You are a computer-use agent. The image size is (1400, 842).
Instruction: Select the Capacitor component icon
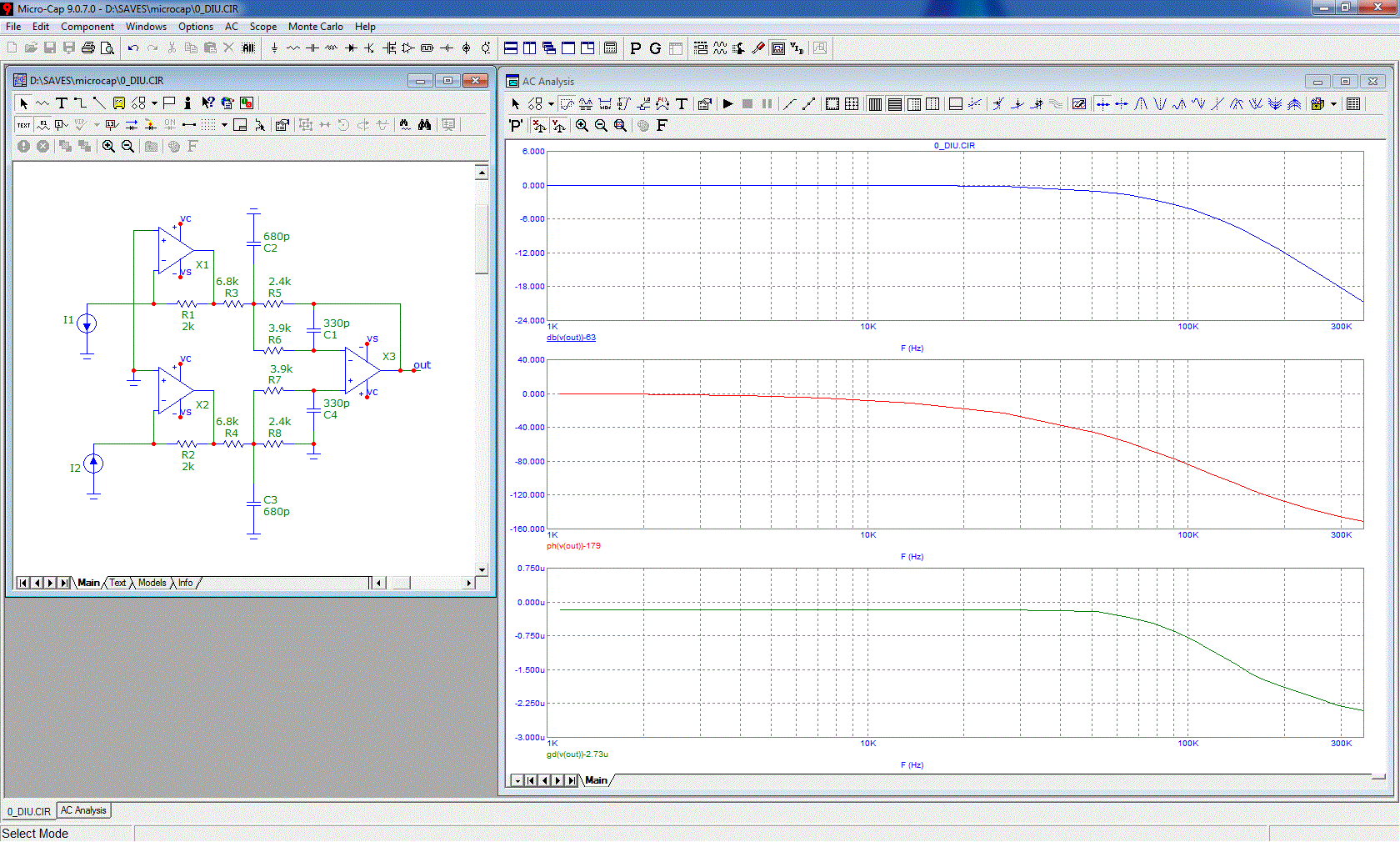click(x=312, y=48)
